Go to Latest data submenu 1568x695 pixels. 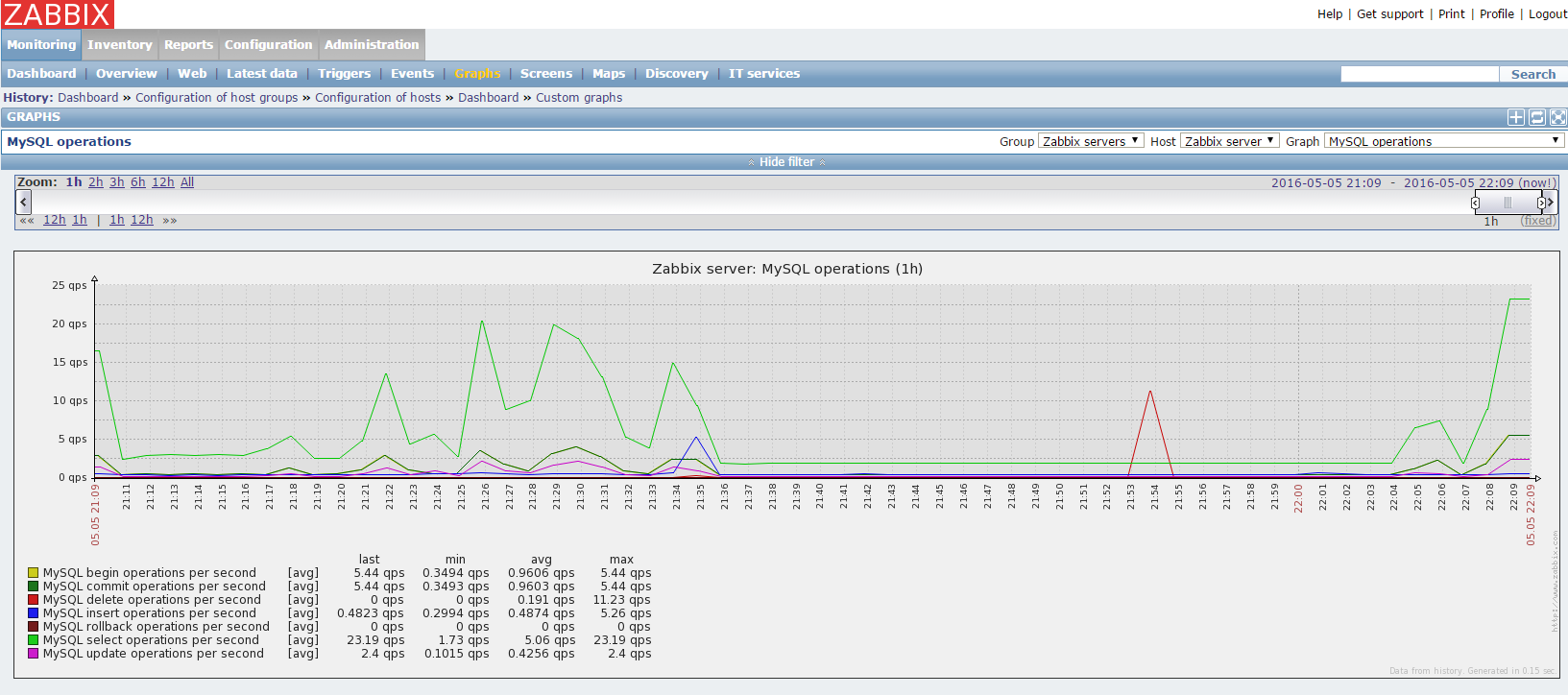(262, 74)
